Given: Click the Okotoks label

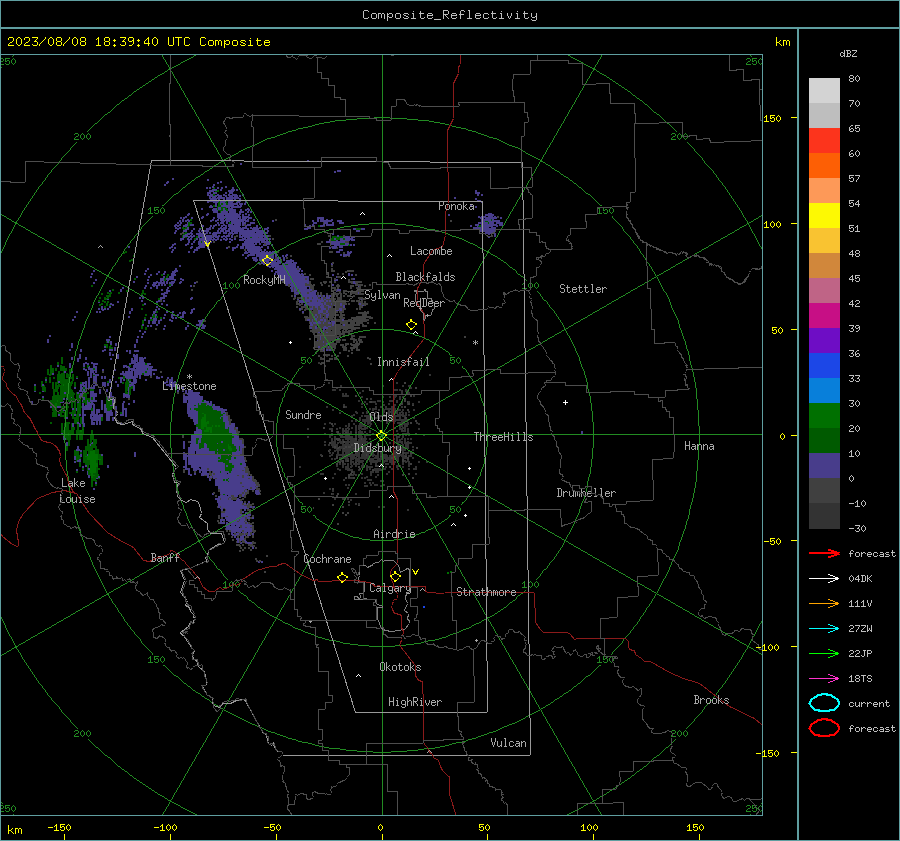Looking at the screenshot, I should [400, 667].
